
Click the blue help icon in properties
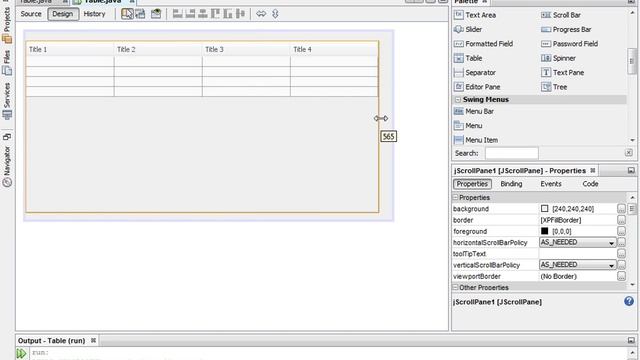click(629, 301)
